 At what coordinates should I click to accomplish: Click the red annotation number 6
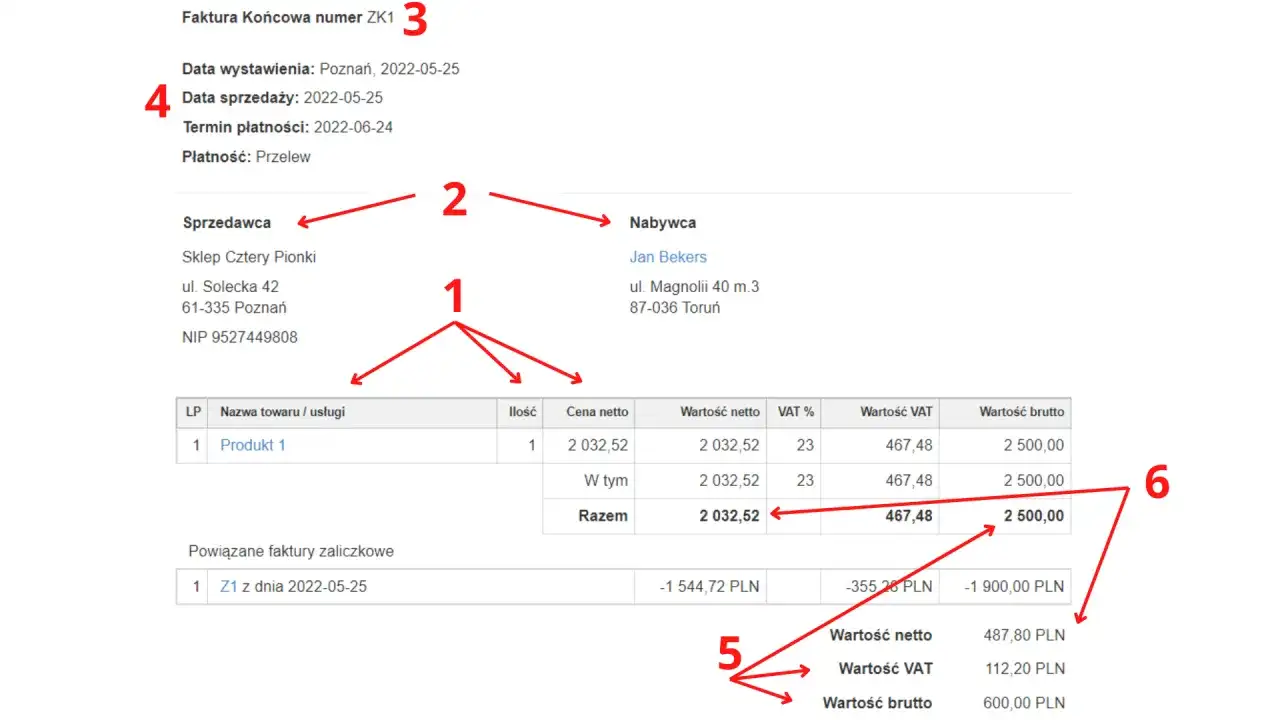pos(1156,484)
